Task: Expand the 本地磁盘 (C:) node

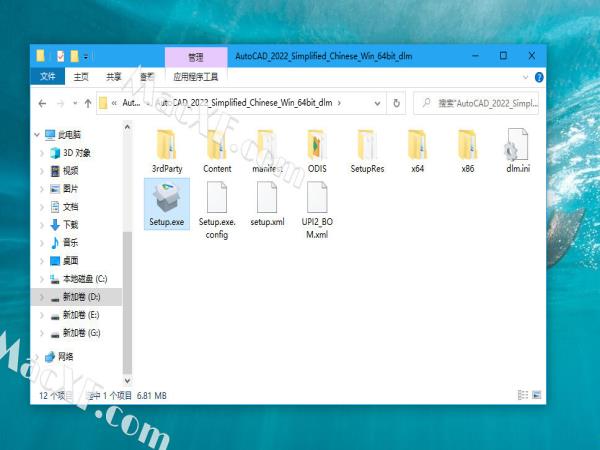Action: coord(42,279)
